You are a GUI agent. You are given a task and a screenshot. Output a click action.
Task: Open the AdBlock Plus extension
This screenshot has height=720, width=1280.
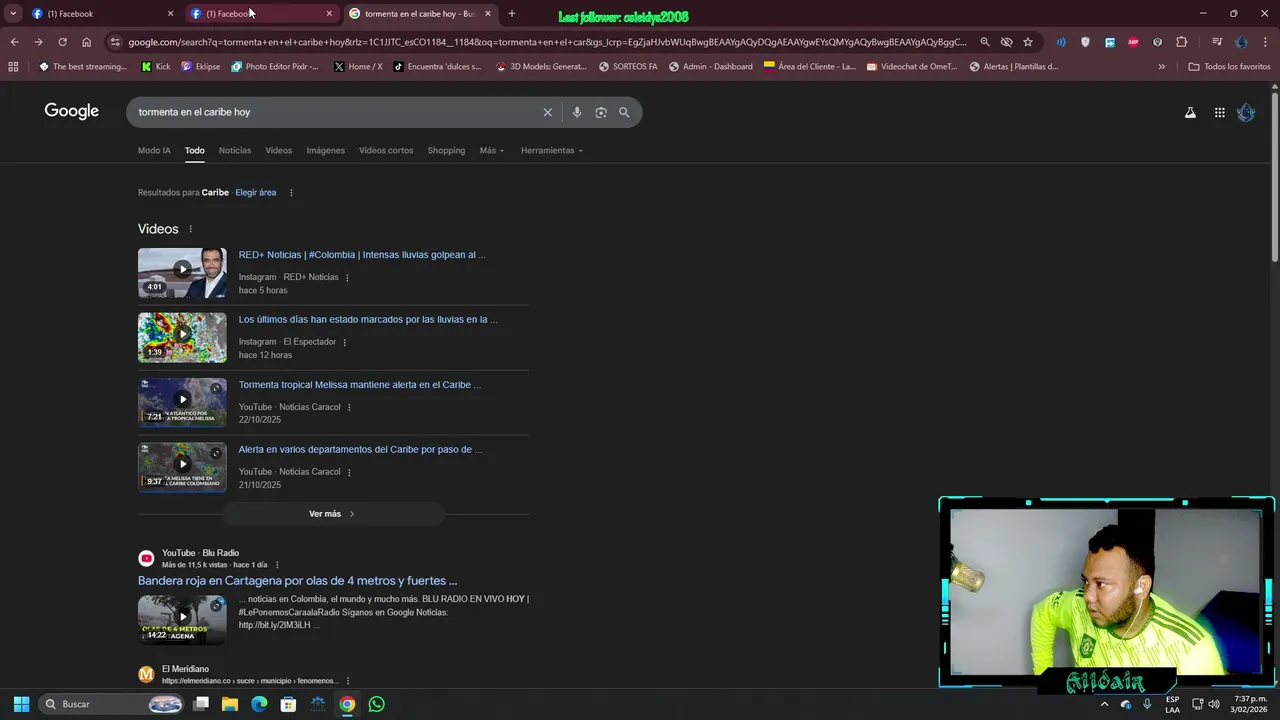coord(1133,42)
